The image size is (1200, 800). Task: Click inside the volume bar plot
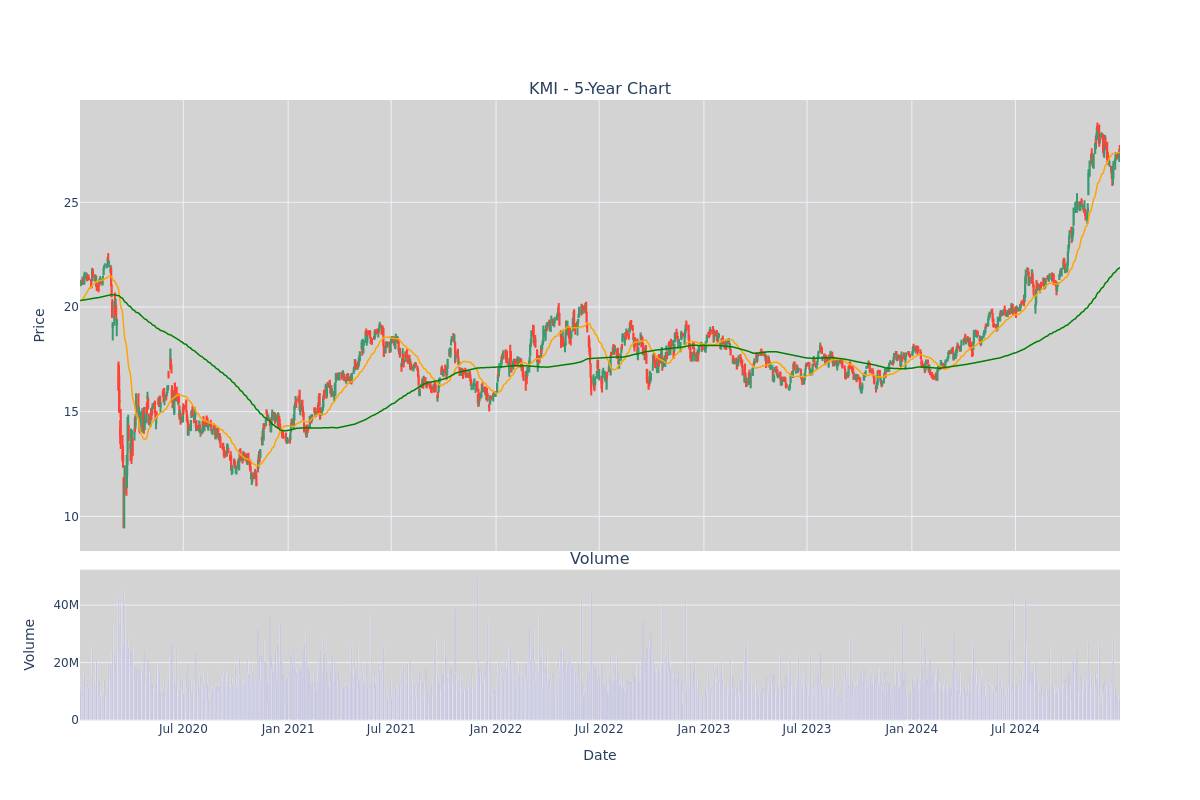[600, 645]
